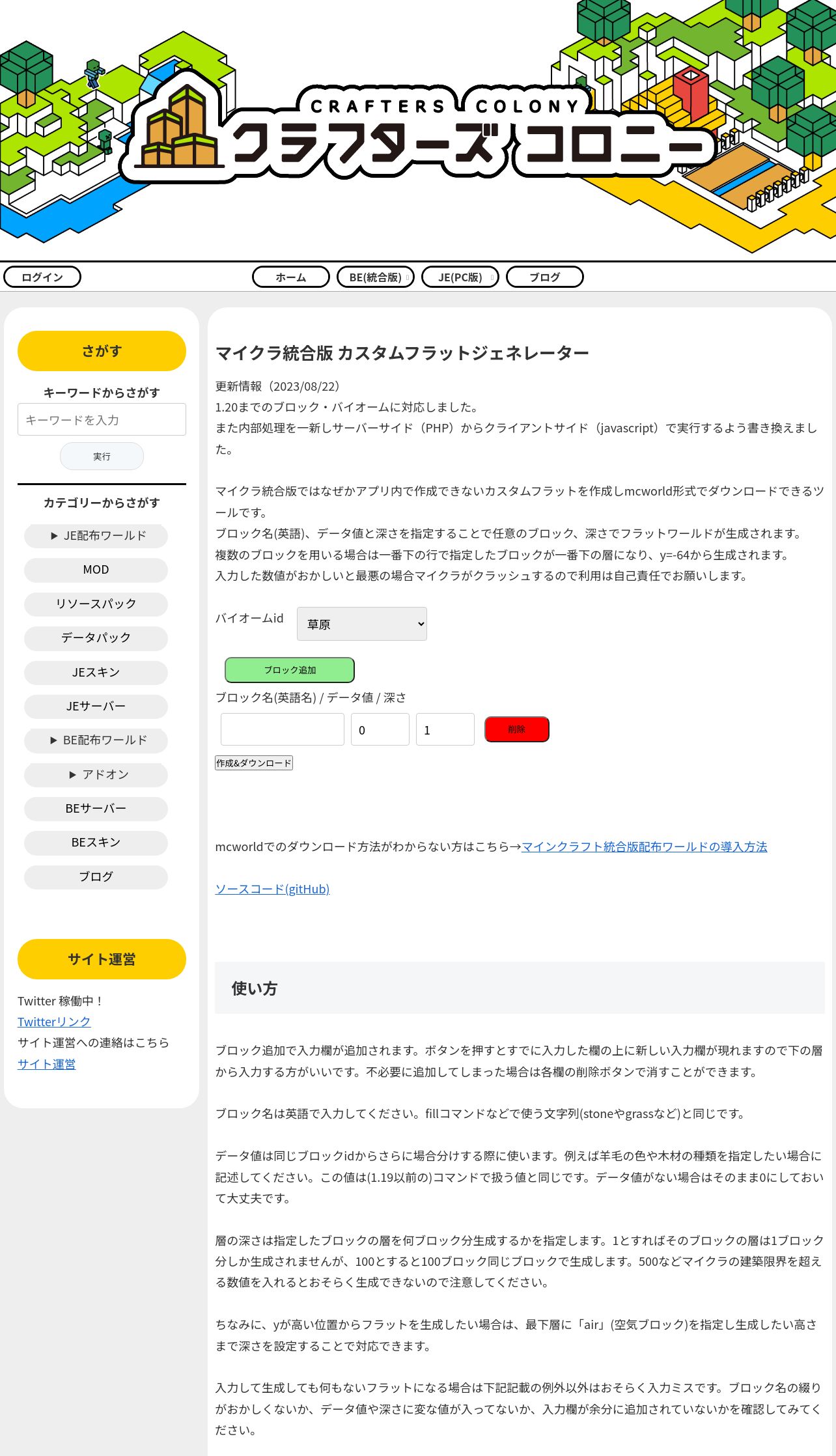Open the BE(統合版) nav menu
The image size is (836, 1456).
(x=376, y=277)
